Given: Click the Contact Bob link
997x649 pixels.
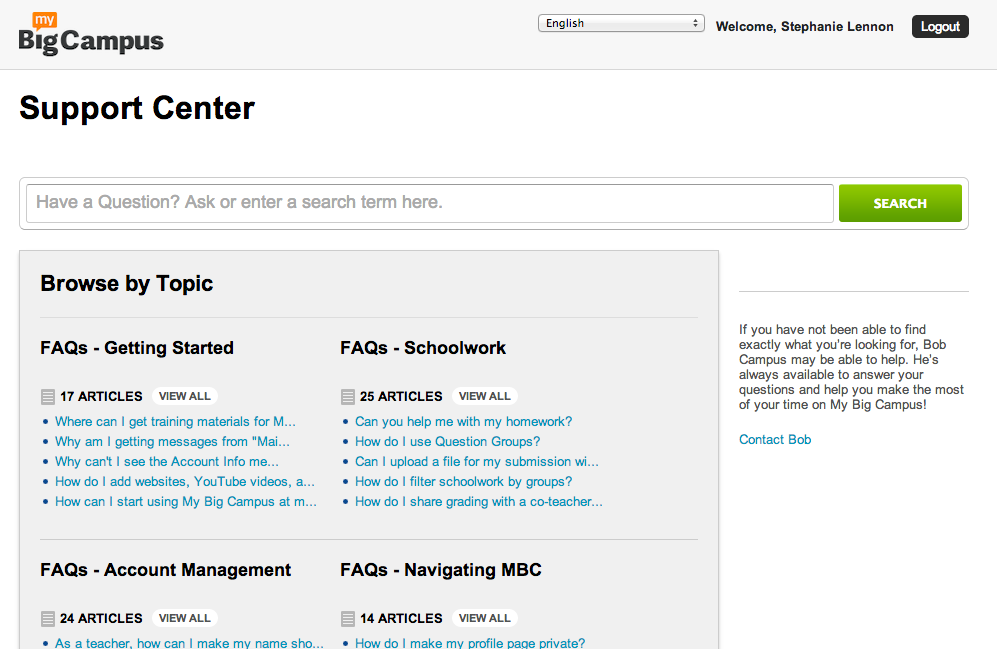Looking at the screenshot, I should tap(775, 439).
